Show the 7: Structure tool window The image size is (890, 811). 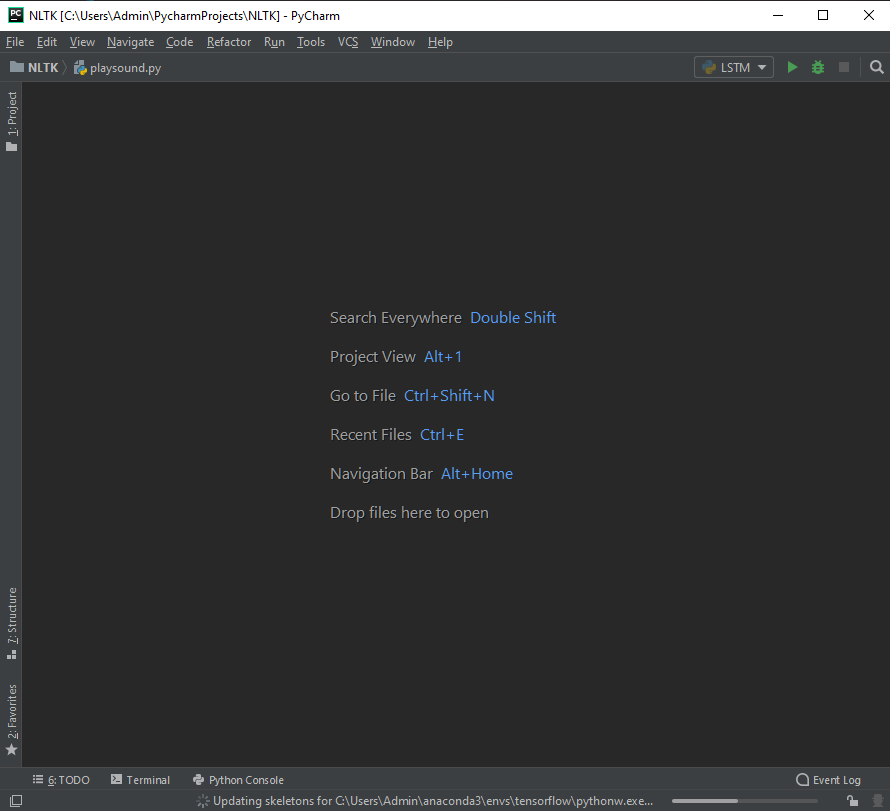[11, 623]
